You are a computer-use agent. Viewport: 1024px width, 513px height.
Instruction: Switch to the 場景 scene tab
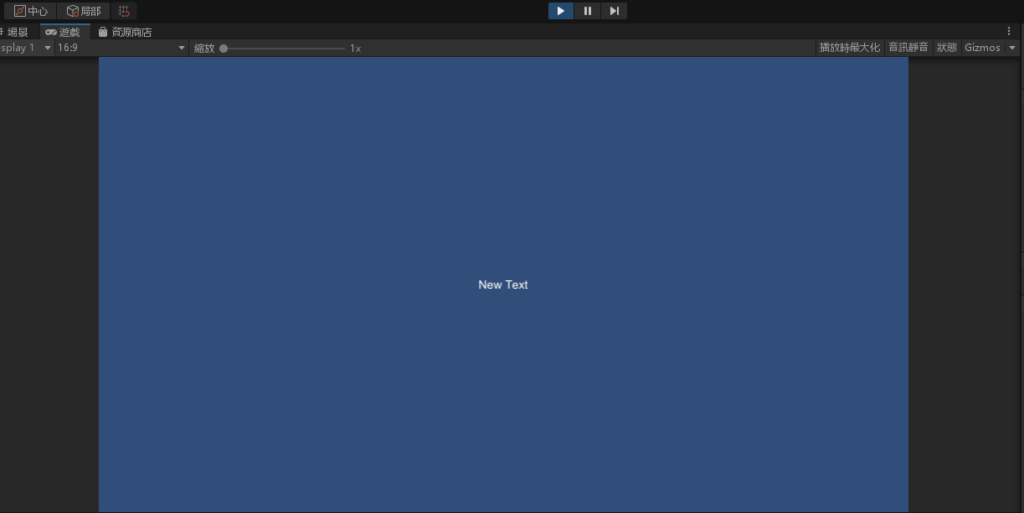[x=15, y=32]
